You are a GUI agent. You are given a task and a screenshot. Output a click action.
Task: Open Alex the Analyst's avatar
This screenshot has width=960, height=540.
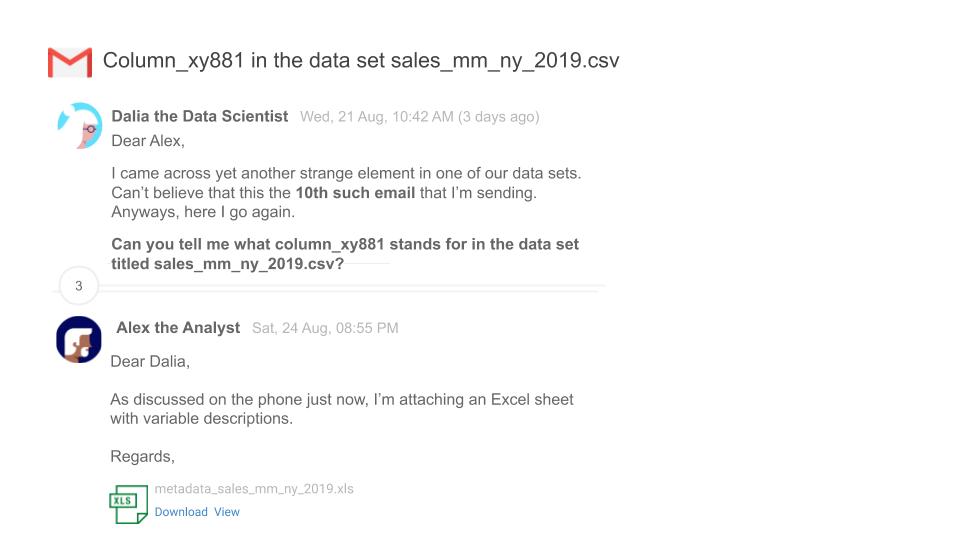[79, 339]
